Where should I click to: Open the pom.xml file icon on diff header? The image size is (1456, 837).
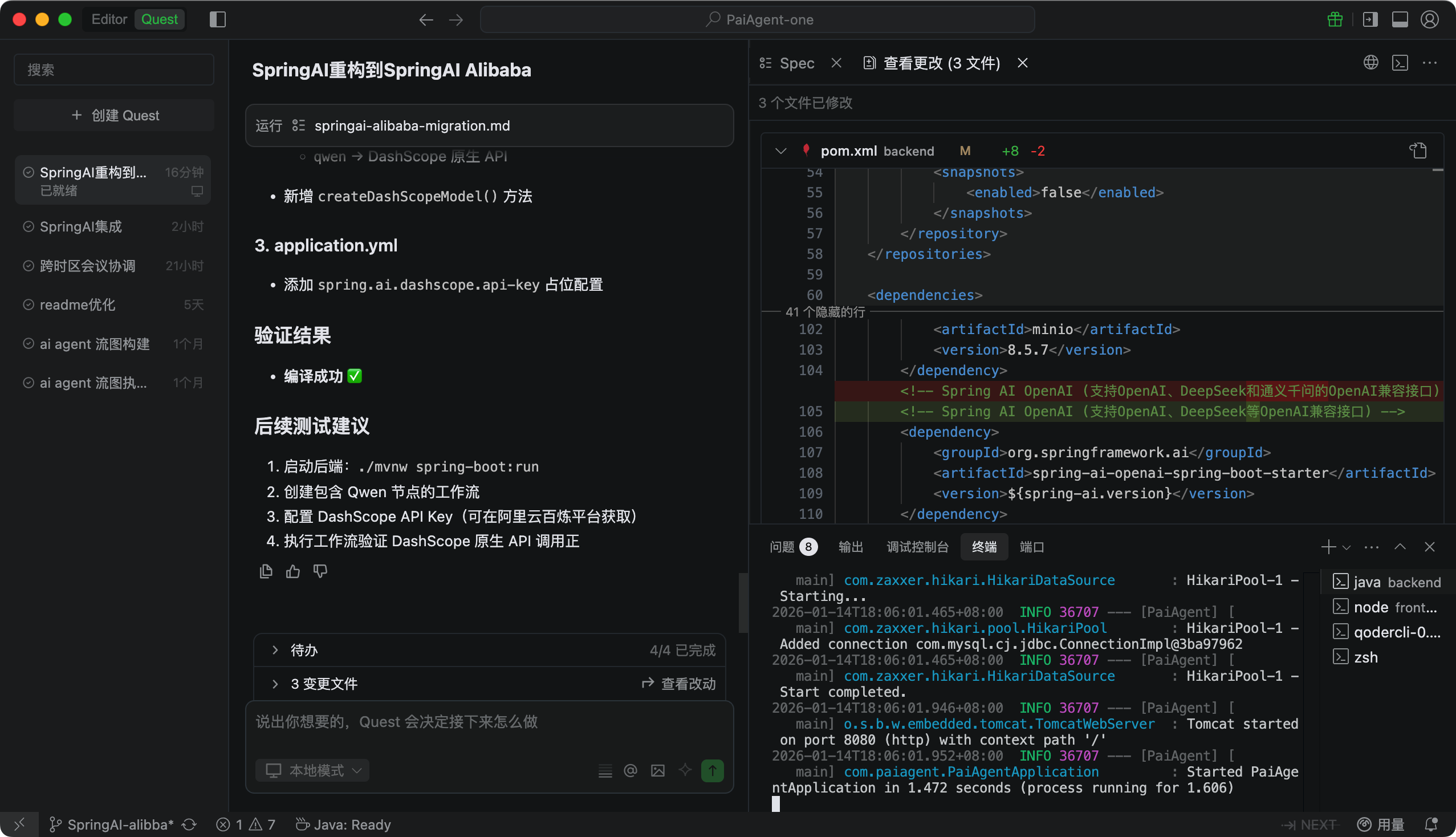pos(1417,151)
